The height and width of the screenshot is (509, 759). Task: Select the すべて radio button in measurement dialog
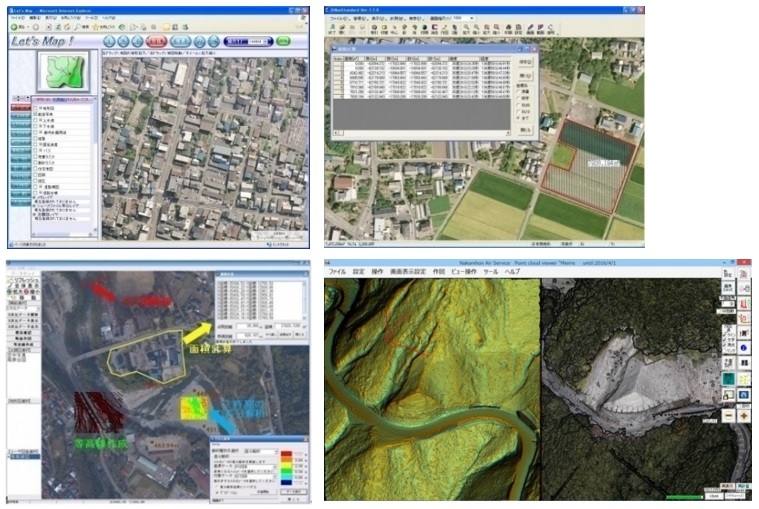[x=518, y=118]
